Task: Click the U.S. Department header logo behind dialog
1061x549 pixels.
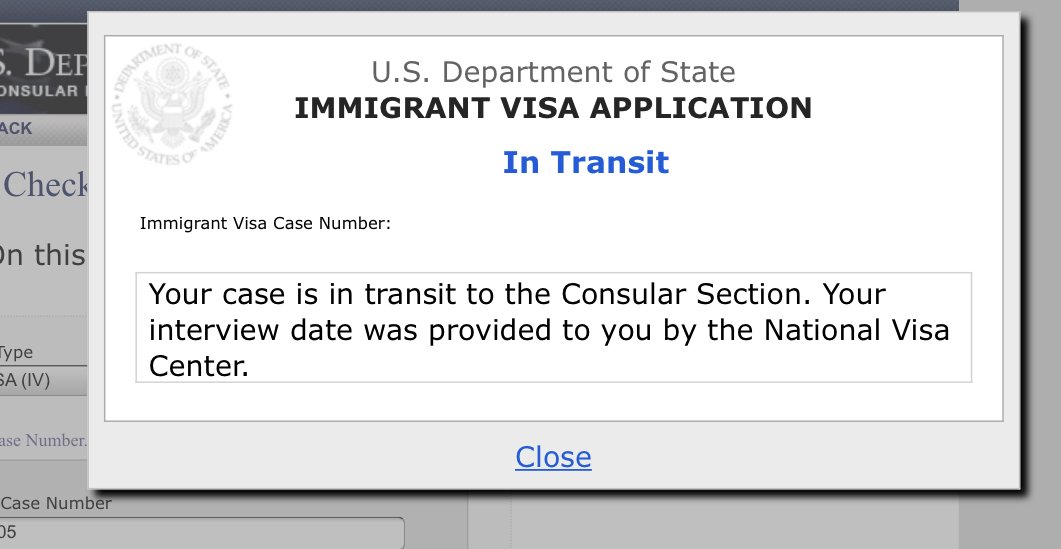Action: click(x=43, y=63)
